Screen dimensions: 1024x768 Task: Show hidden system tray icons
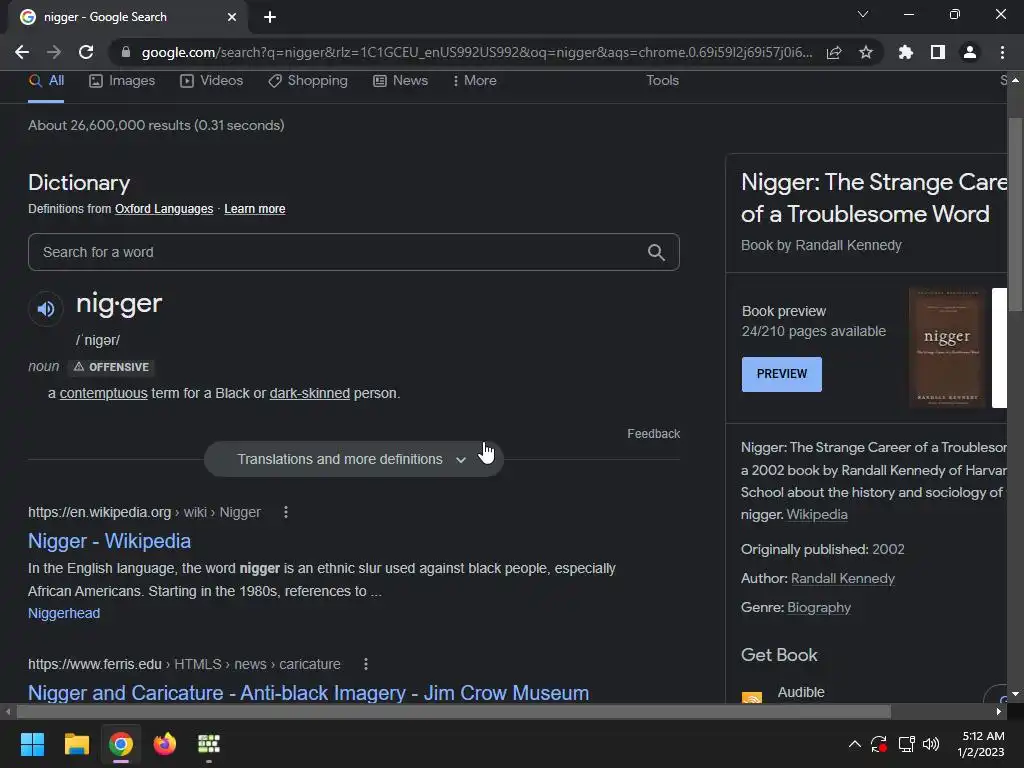(x=854, y=744)
